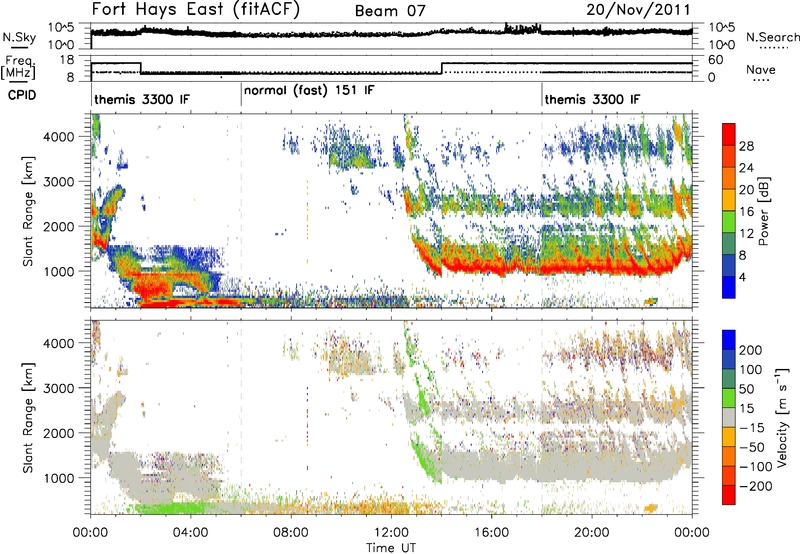Click the "Nave" legend label
The image size is (800, 554).
(761, 69)
